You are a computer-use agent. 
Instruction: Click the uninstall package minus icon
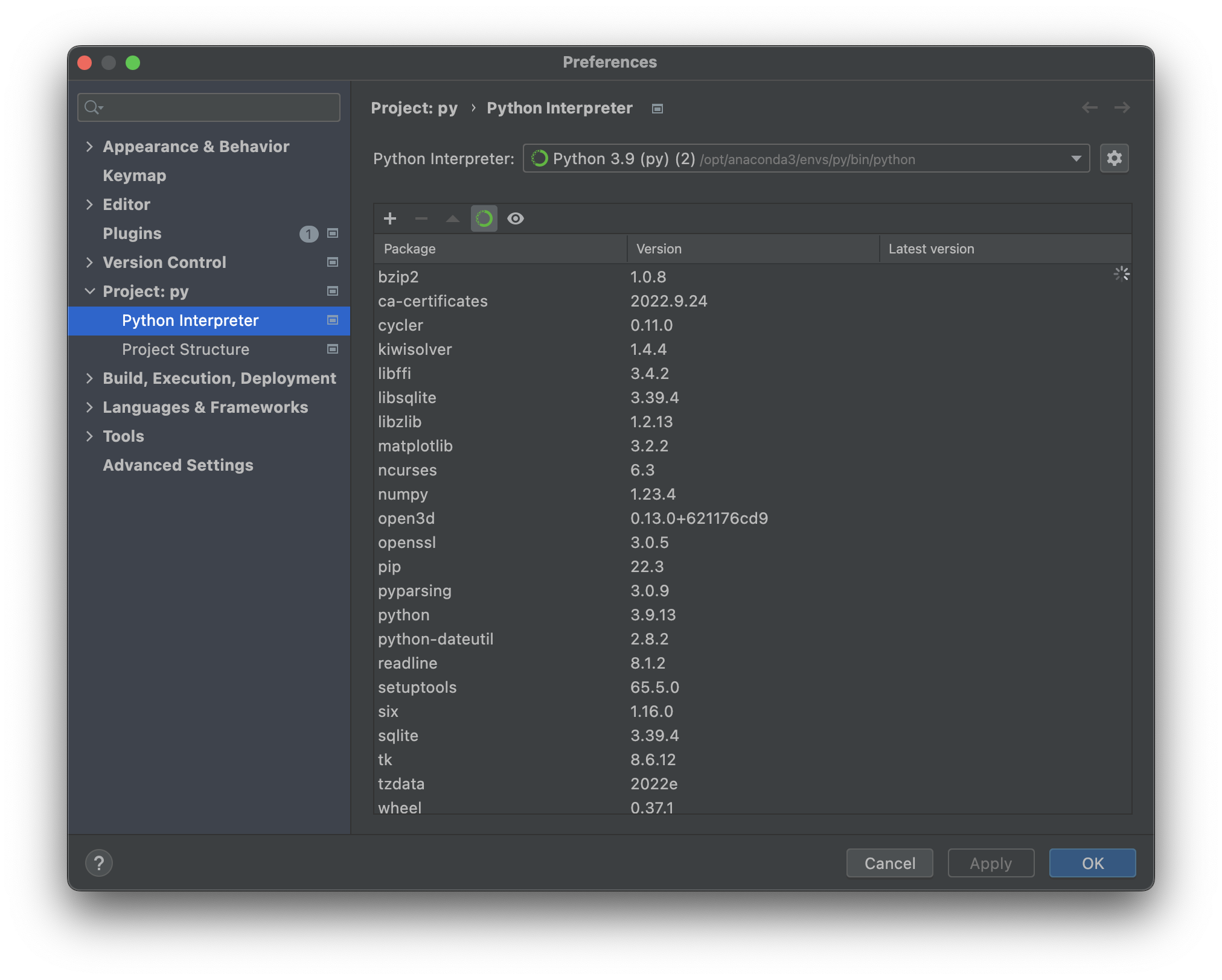coord(421,218)
